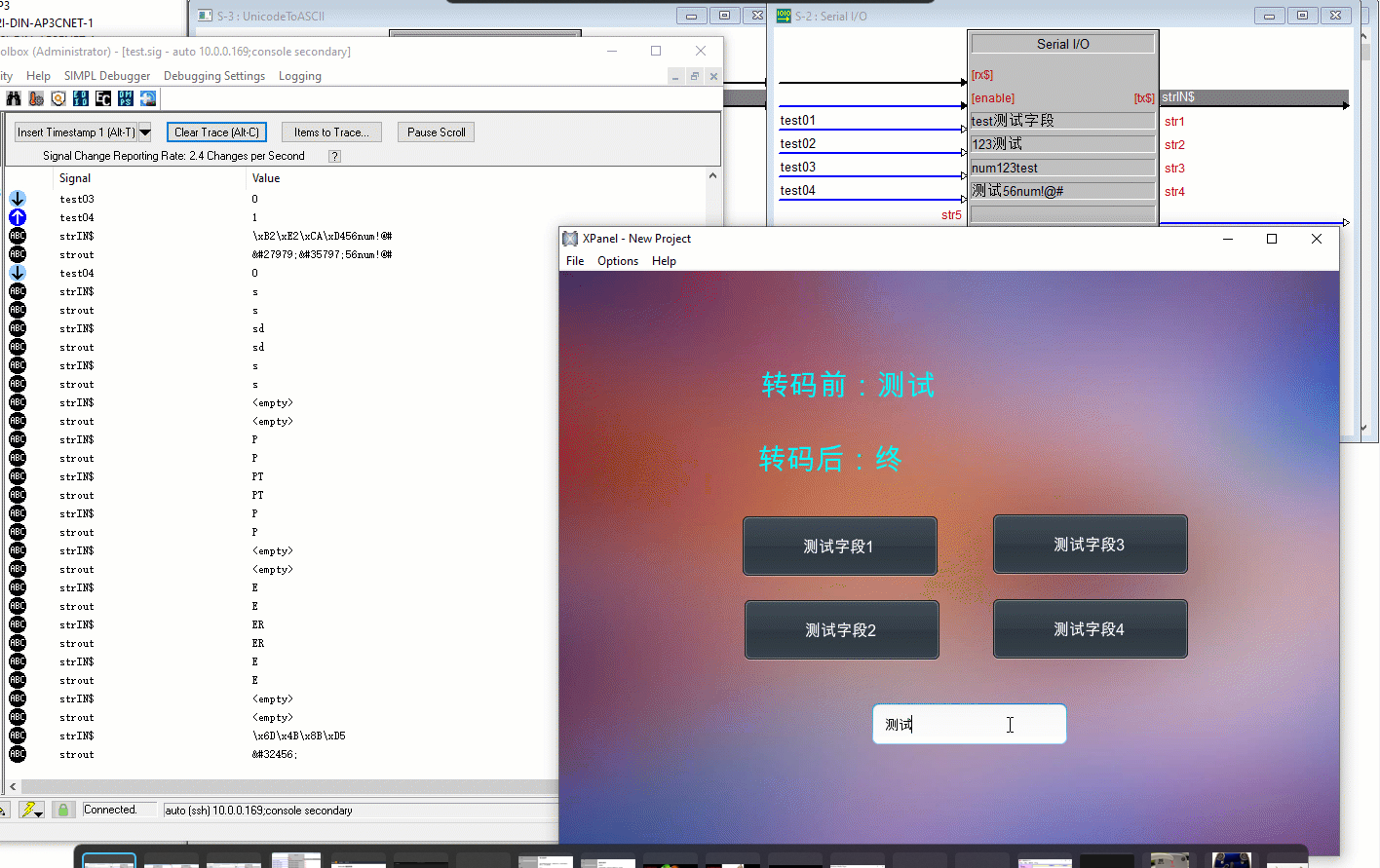Click the EasyConfig Ec toolbar icon

(x=102, y=97)
